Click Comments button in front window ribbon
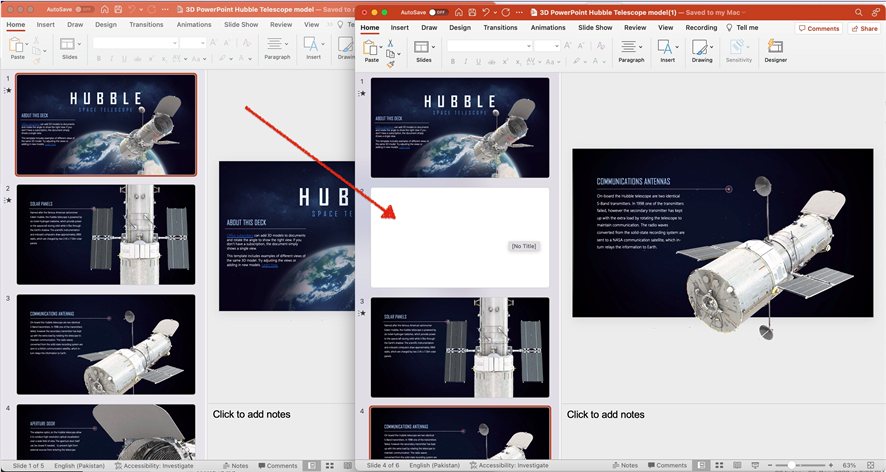This screenshot has width=886, height=472. point(819,28)
